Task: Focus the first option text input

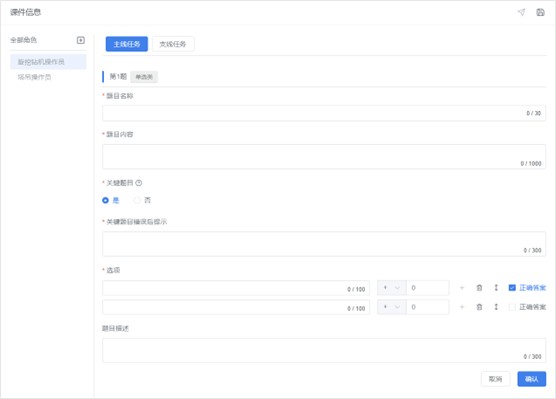Action: (x=236, y=288)
